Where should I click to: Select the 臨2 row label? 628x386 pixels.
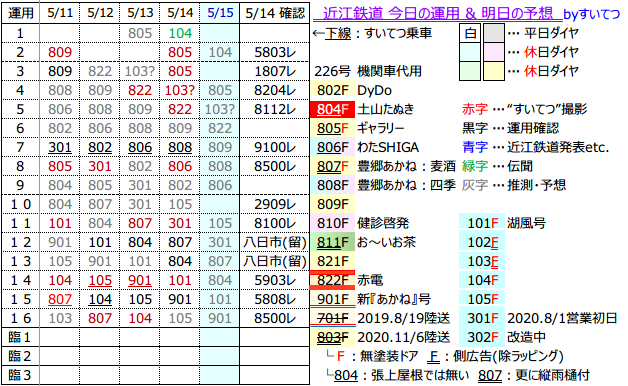pos(20,356)
